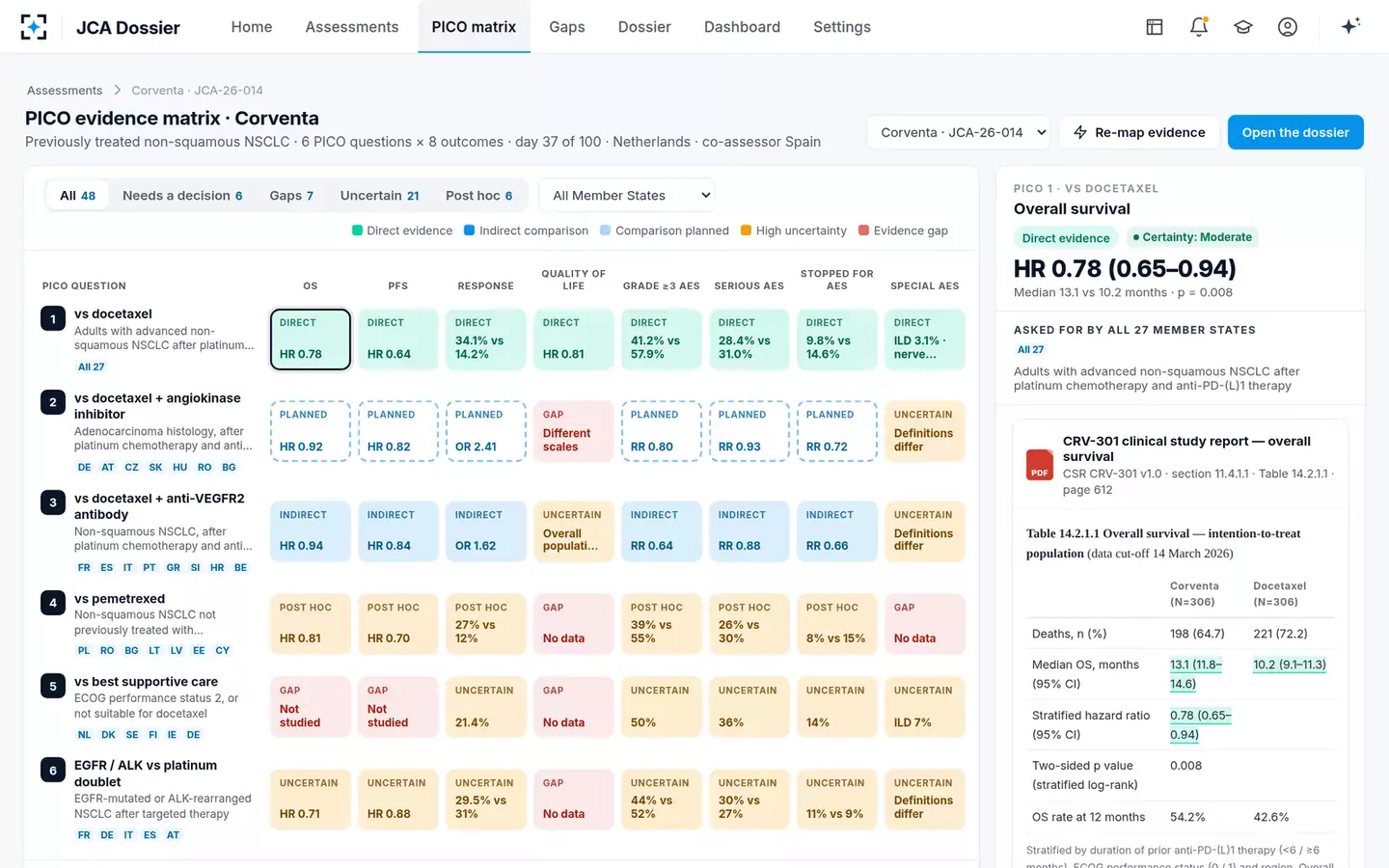The width and height of the screenshot is (1389, 868).
Task: Click the JCA Dossier logo icon
Action: [34, 27]
